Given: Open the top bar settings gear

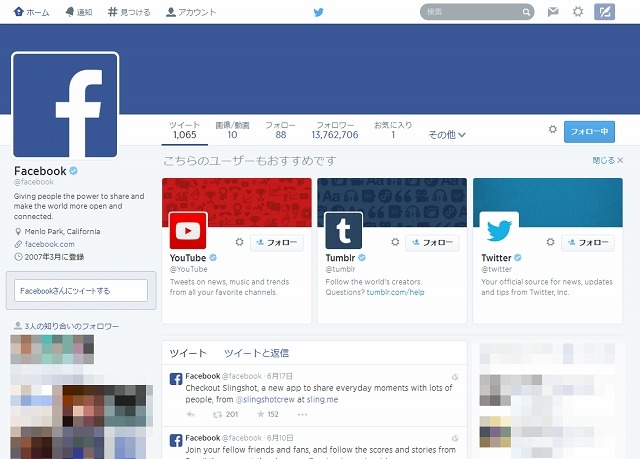Looking at the screenshot, I should 578,11.
